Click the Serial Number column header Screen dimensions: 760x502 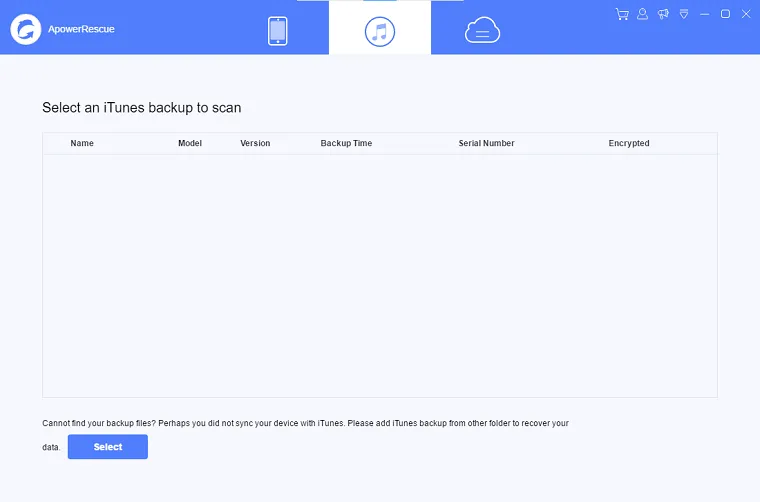(486, 143)
